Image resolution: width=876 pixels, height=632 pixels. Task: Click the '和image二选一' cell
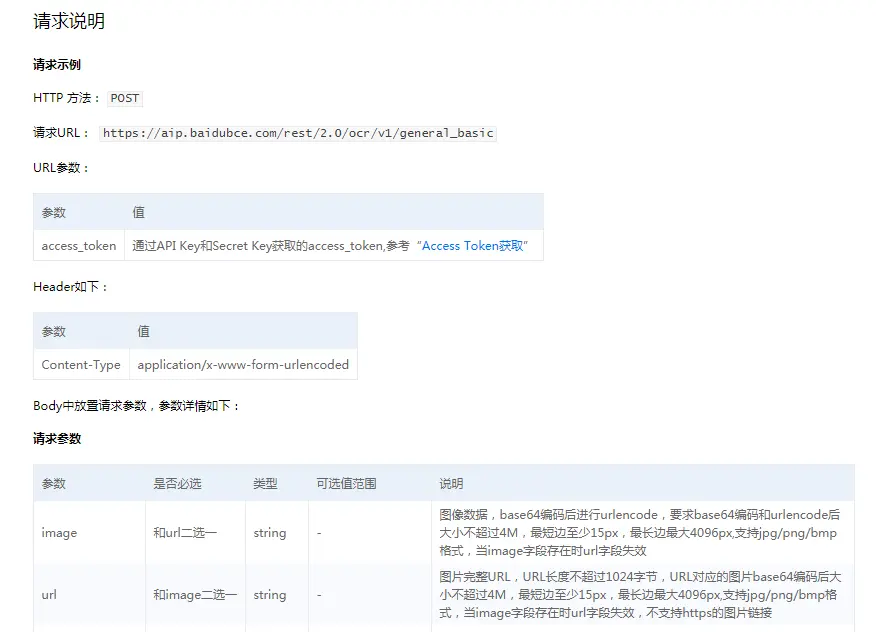(195, 595)
